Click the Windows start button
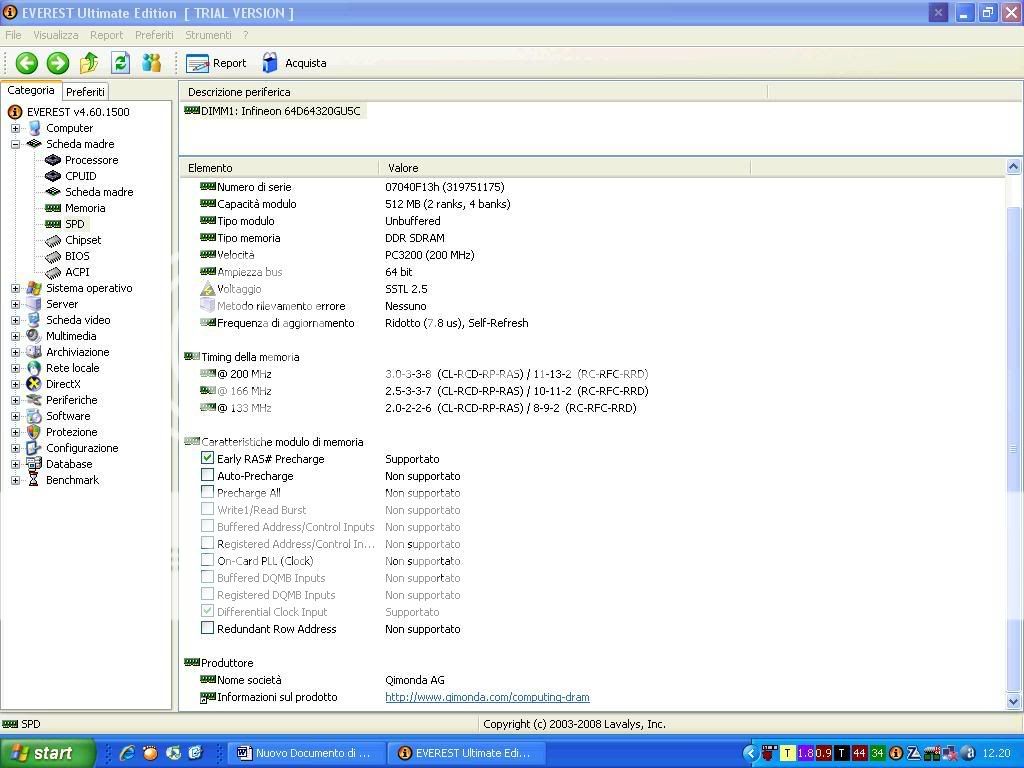The image size is (1024, 768). pyautogui.click(x=47, y=753)
